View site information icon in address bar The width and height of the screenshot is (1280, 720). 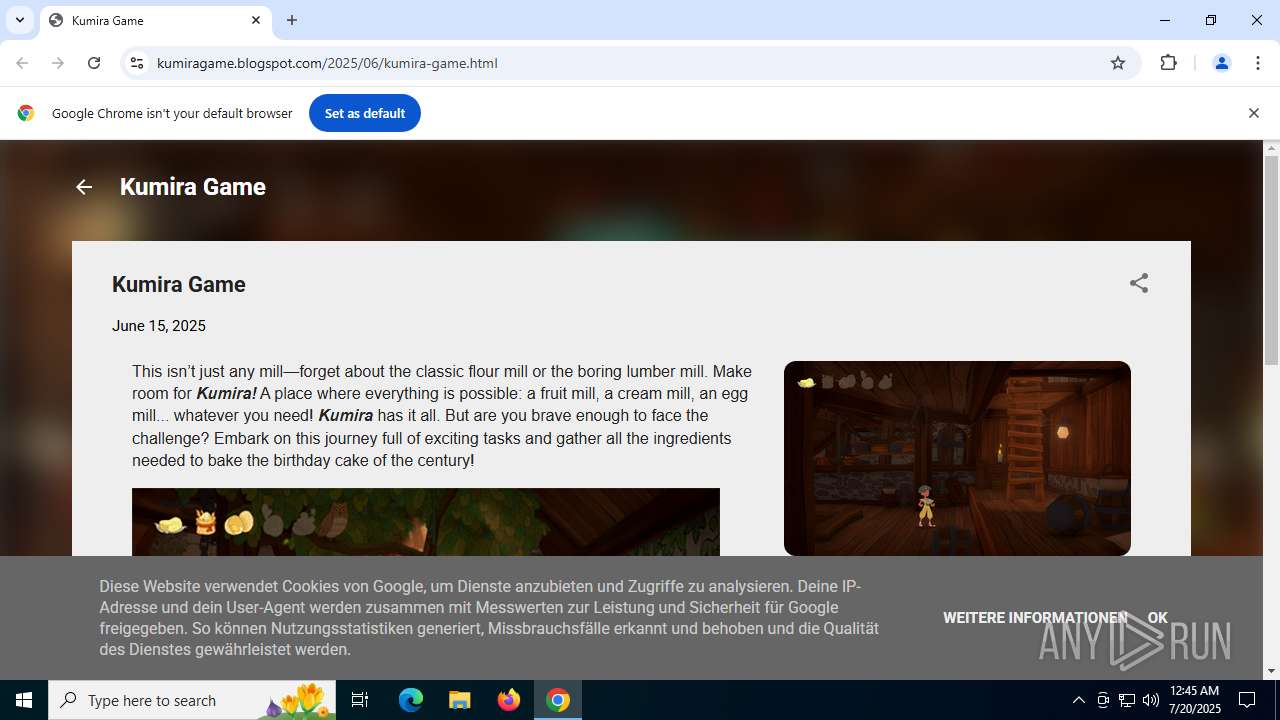click(x=137, y=63)
